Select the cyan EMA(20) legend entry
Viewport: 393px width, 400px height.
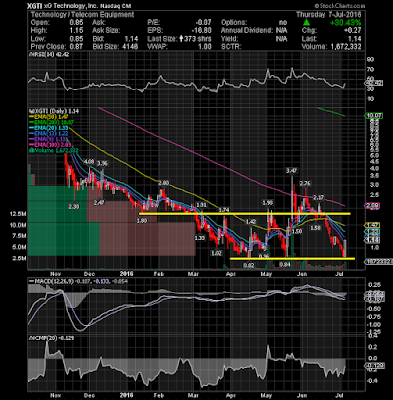[x=49, y=128]
